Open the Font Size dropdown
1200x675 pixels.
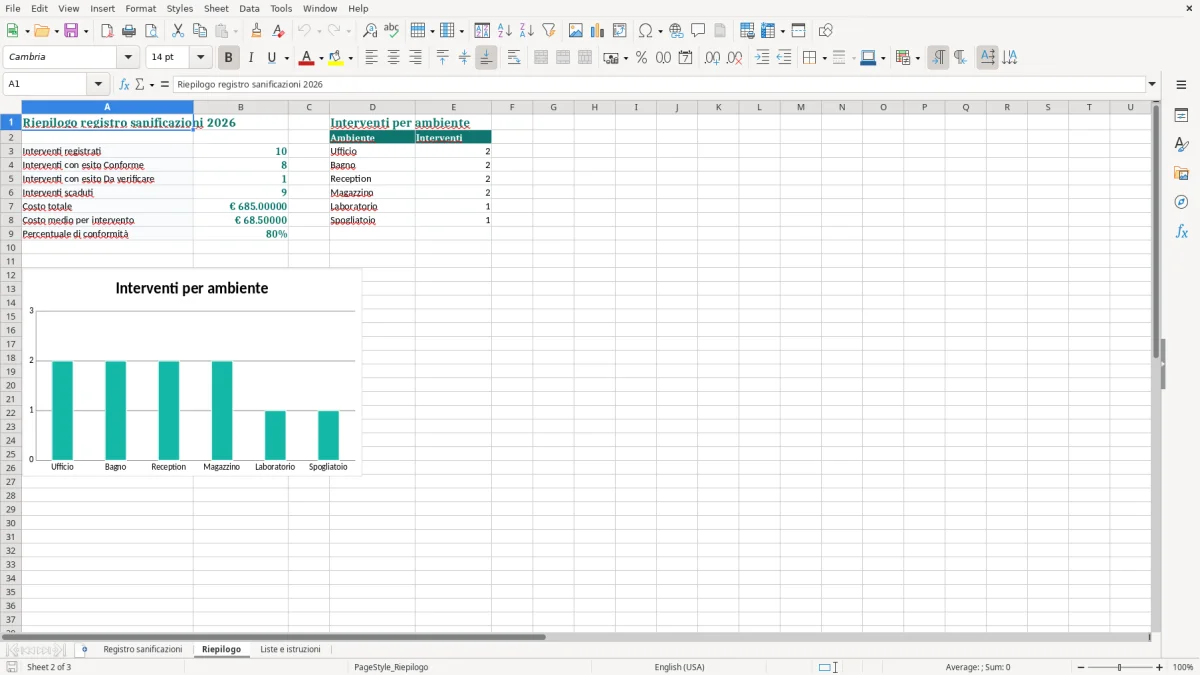pos(201,57)
